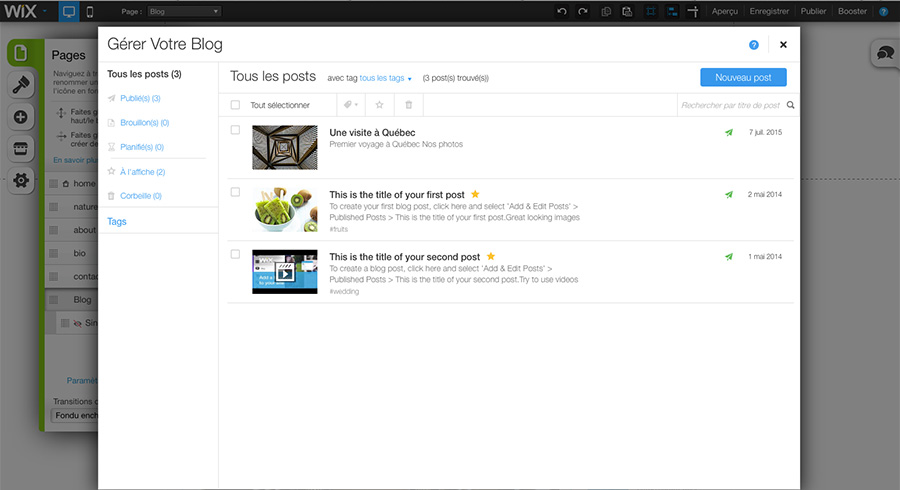Filter by Brouillon(s) (0)
This screenshot has width=900, height=490.
(145, 123)
